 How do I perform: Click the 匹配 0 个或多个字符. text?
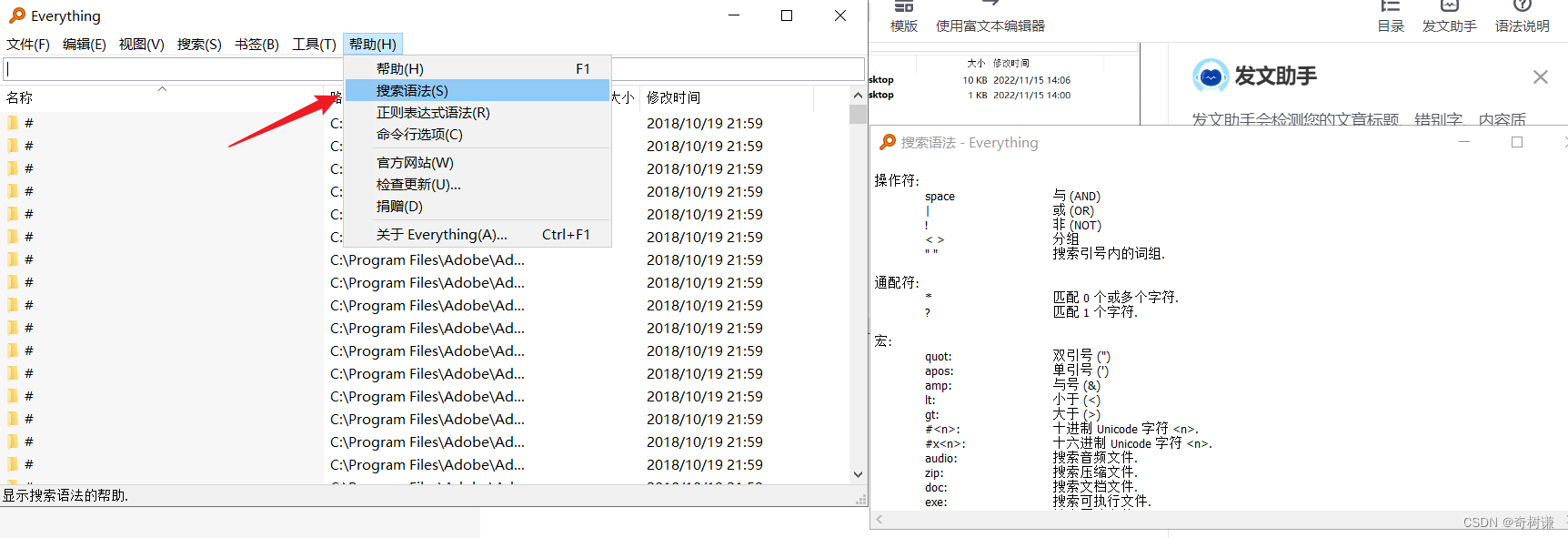tap(1115, 297)
